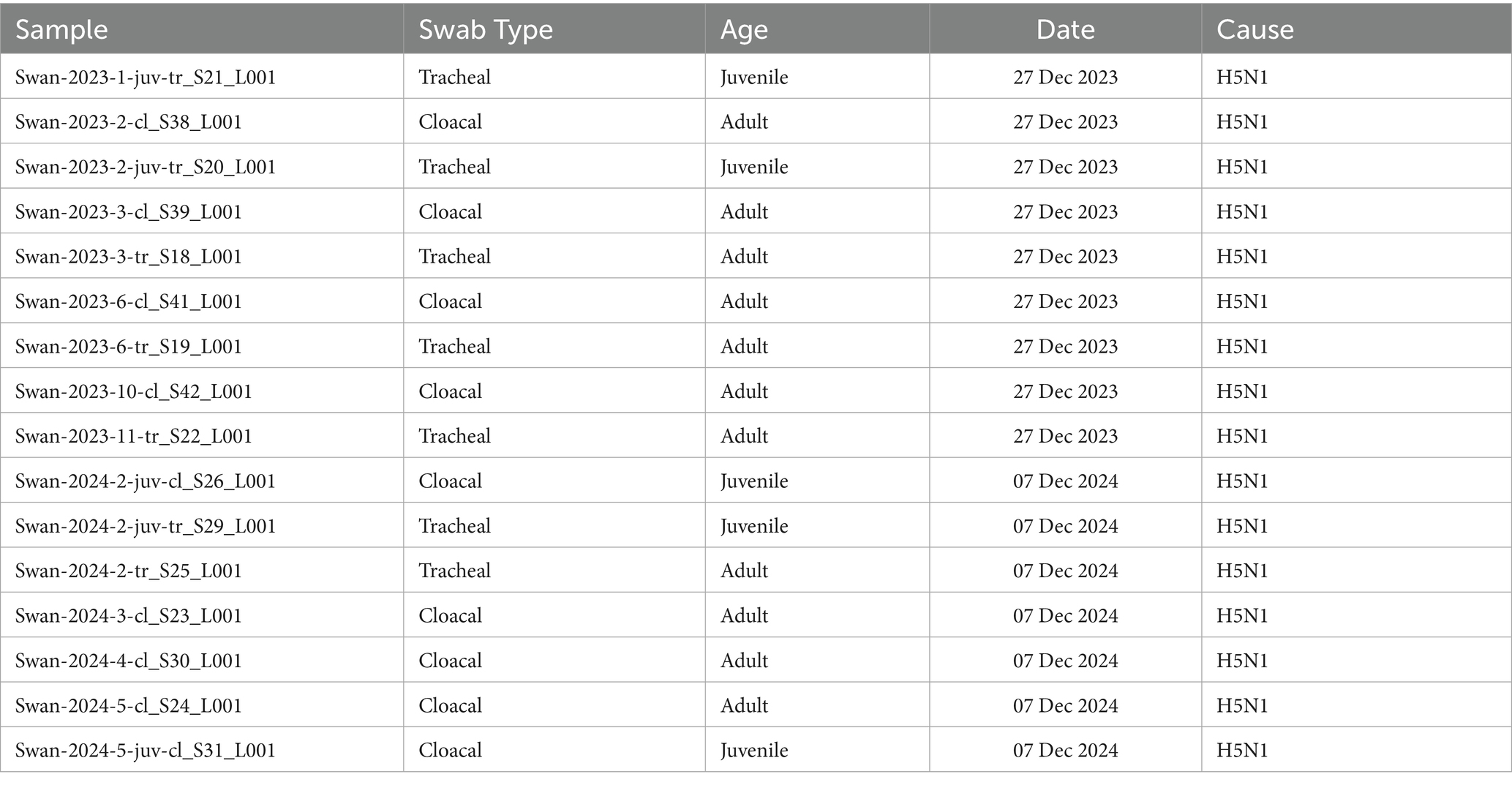Click Tracheal swab type for Swan-2023-6-tr_S19_L001
Image resolution: width=1512 pixels, height=785 pixels.
(x=454, y=346)
